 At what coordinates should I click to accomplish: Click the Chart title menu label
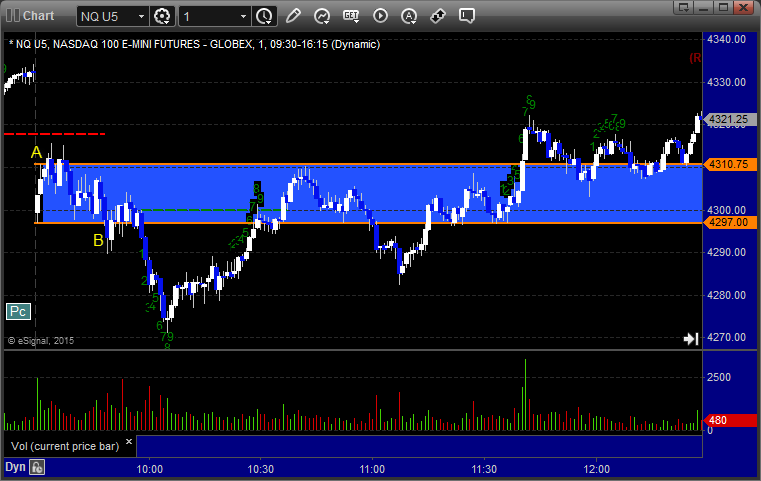coord(38,16)
